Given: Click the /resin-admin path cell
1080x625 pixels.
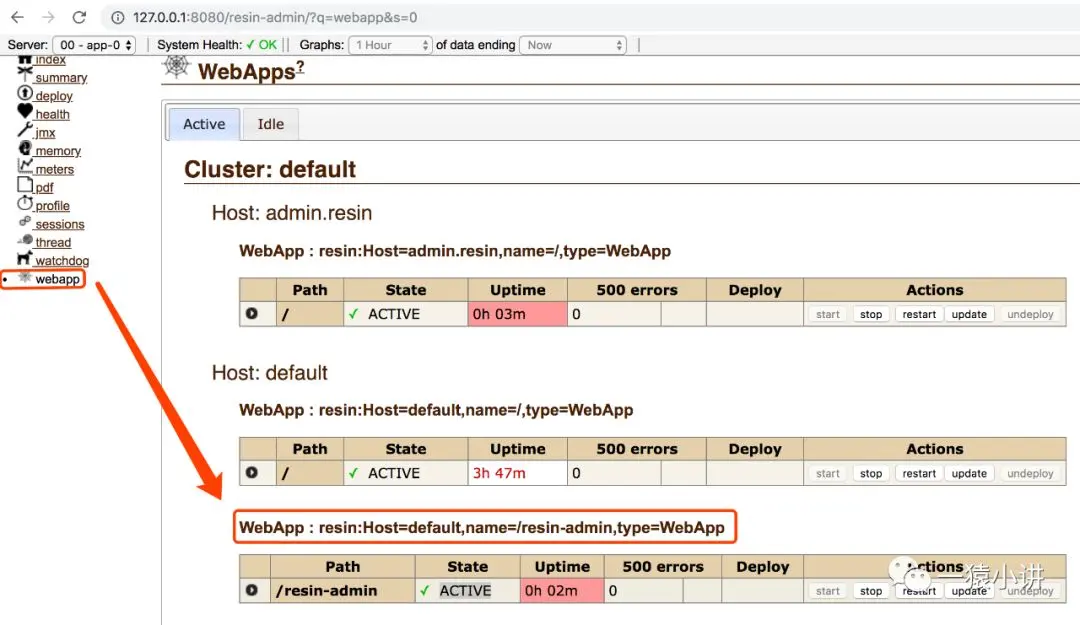Looking at the screenshot, I should (x=342, y=591).
